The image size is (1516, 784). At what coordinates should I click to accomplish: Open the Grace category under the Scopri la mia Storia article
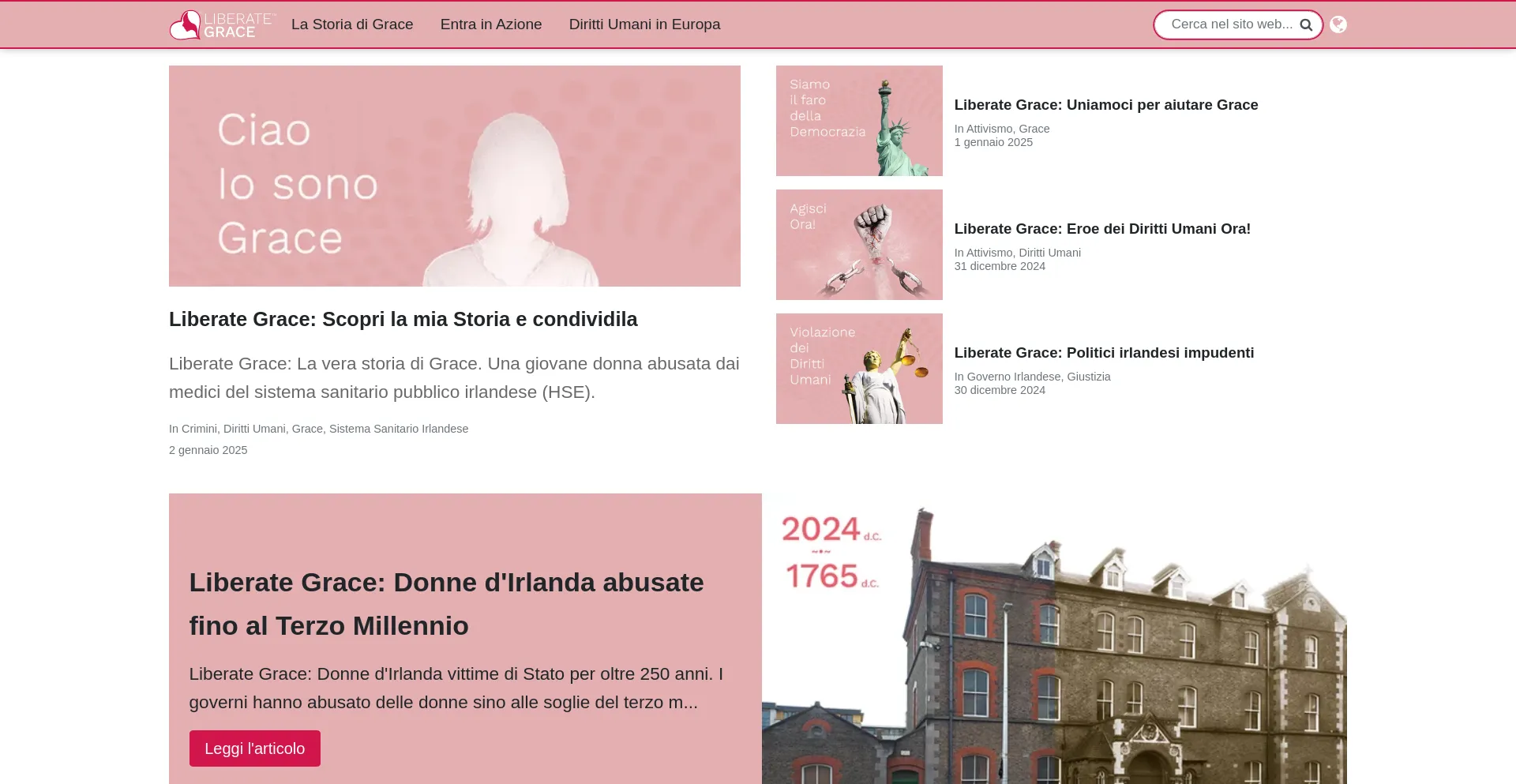[307, 429]
